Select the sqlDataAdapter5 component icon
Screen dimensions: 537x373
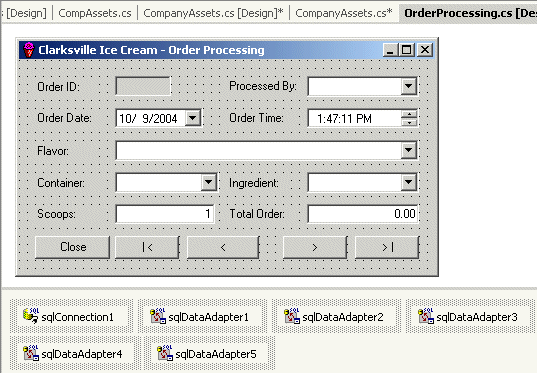pos(164,353)
